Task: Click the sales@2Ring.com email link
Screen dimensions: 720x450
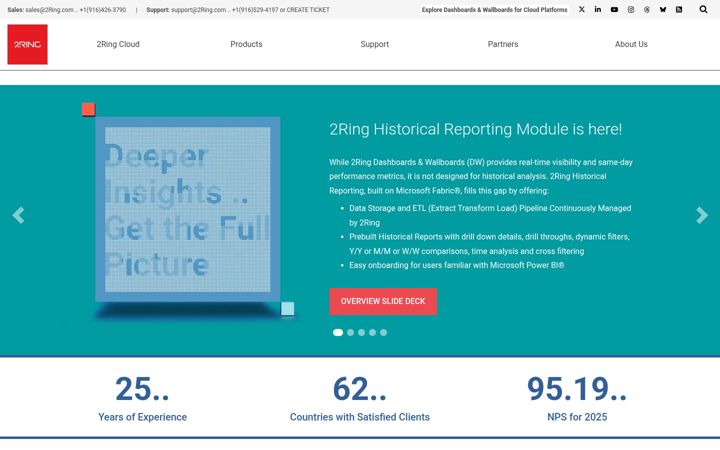Action: [x=49, y=10]
